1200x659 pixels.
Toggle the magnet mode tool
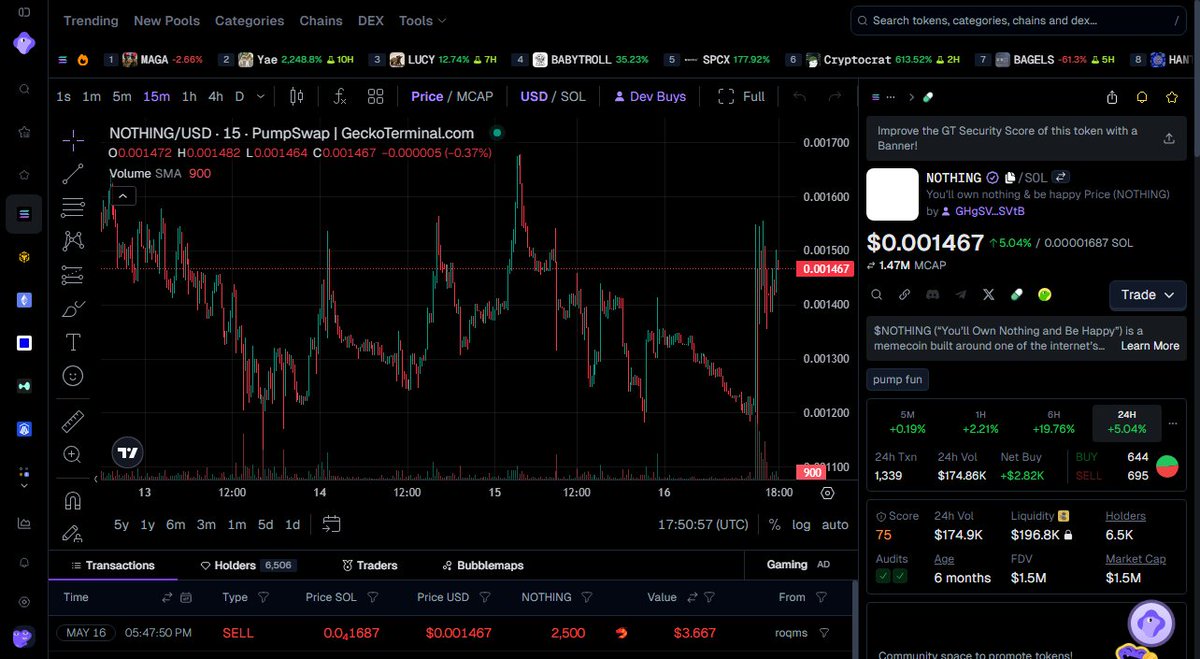tap(73, 500)
